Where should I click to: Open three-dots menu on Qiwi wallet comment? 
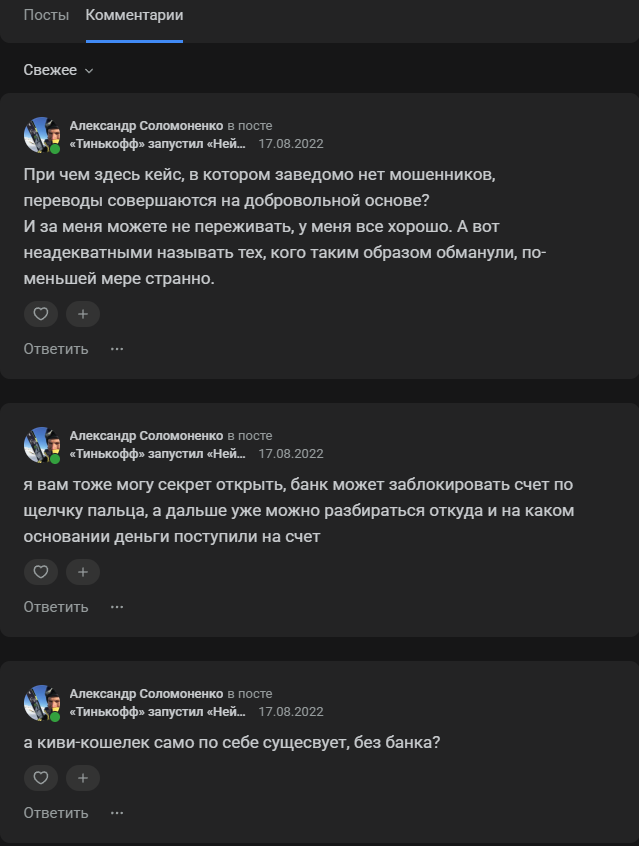(117, 813)
